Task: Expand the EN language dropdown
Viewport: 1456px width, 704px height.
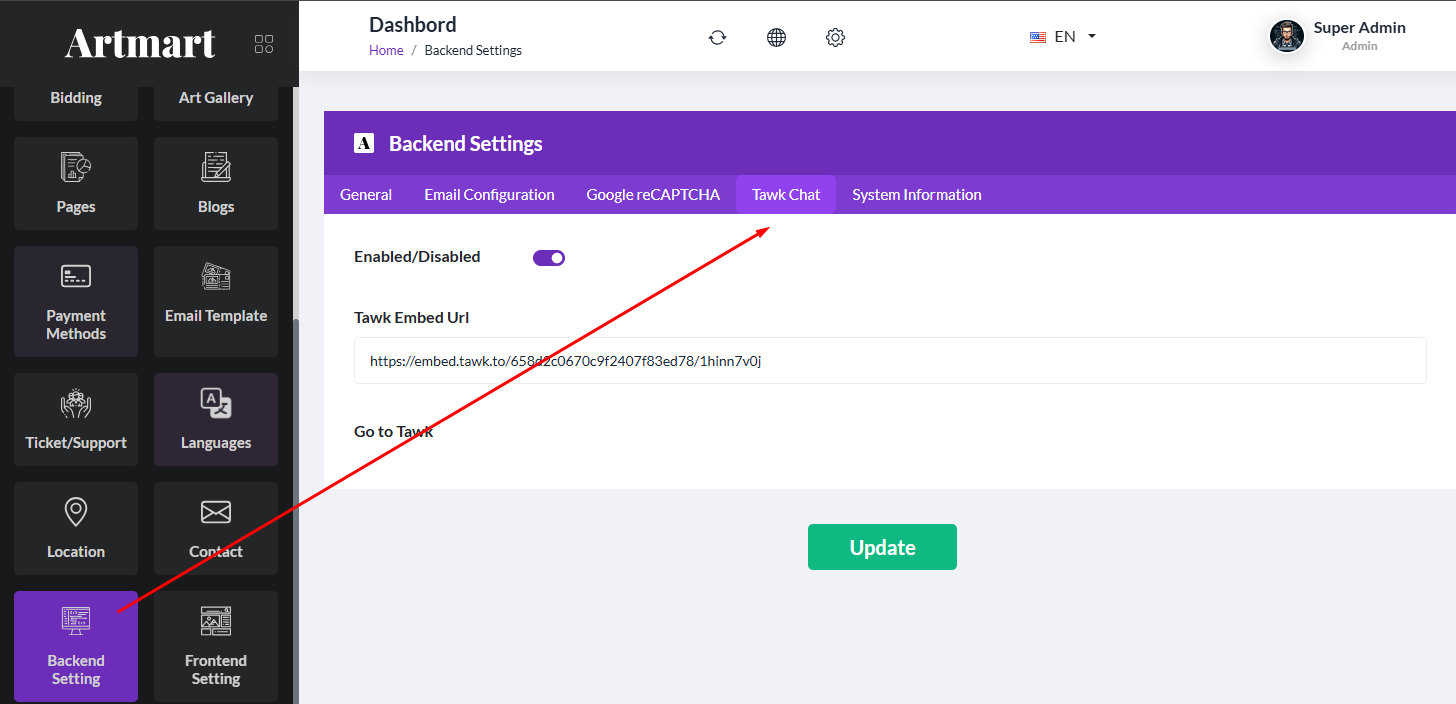Action: click(1064, 37)
